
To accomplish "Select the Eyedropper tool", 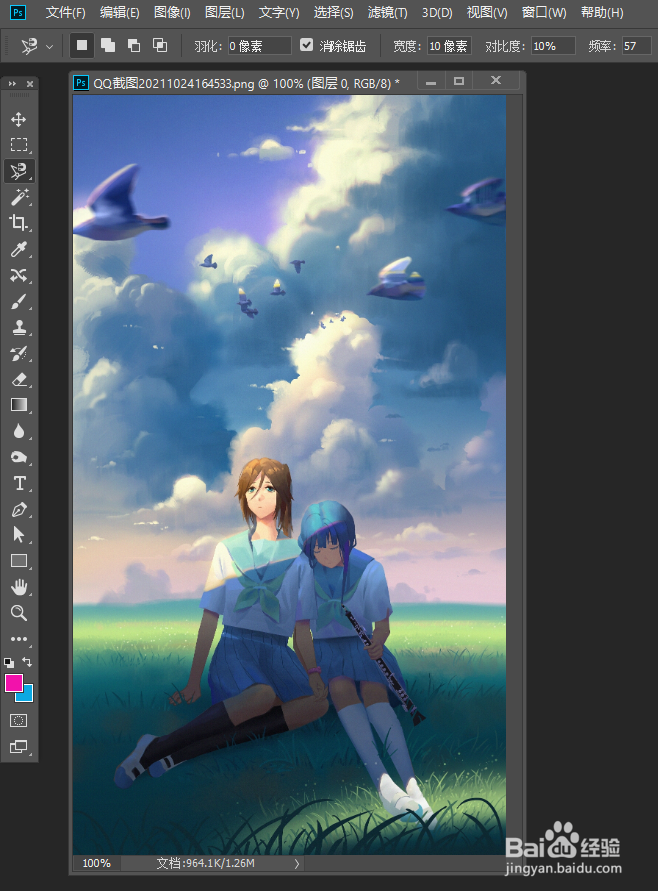I will pos(19,249).
